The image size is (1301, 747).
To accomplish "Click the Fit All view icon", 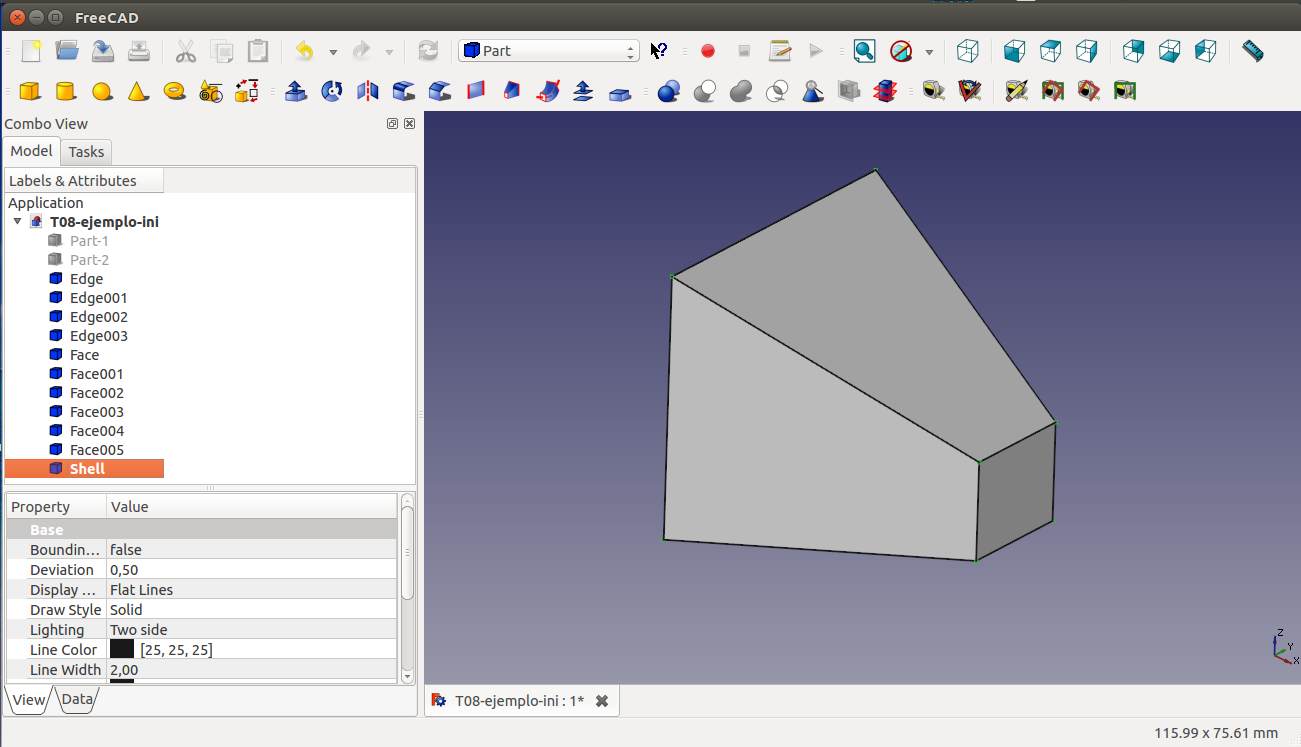I will pos(864,51).
